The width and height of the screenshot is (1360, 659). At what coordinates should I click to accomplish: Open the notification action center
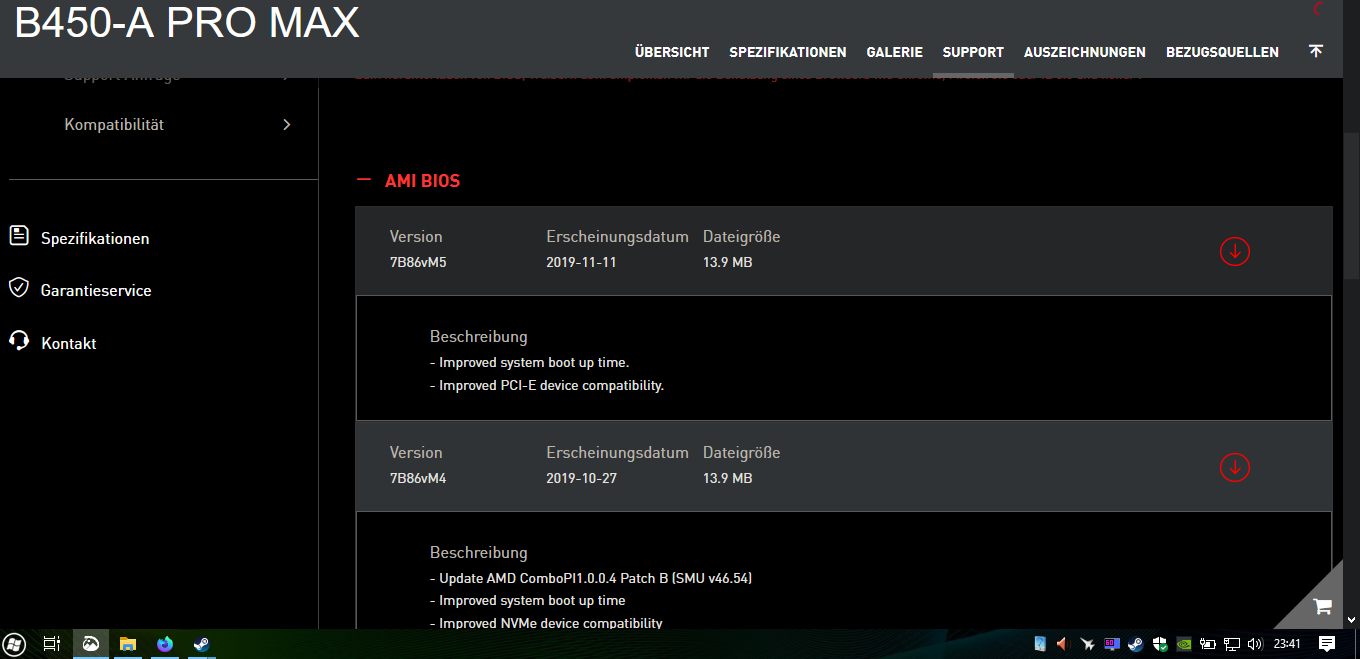[1327, 643]
